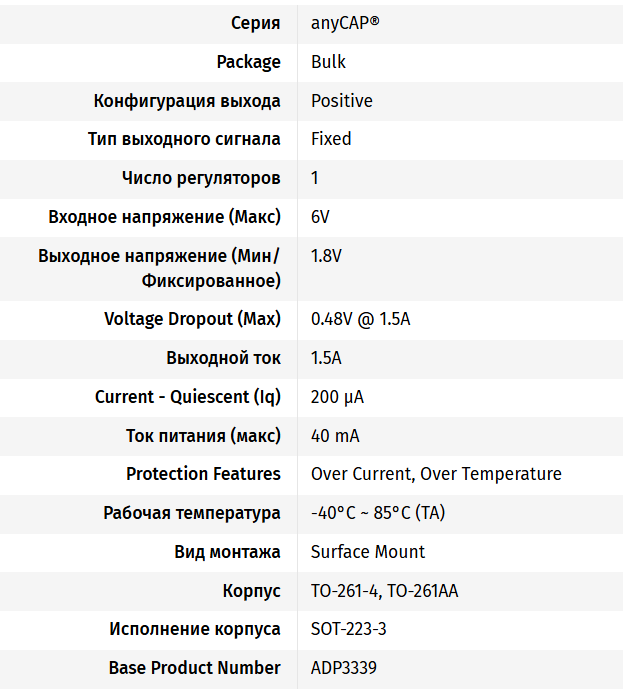Click the Выходной ток label
This screenshot has height=695, width=623.
[x=223, y=358]
